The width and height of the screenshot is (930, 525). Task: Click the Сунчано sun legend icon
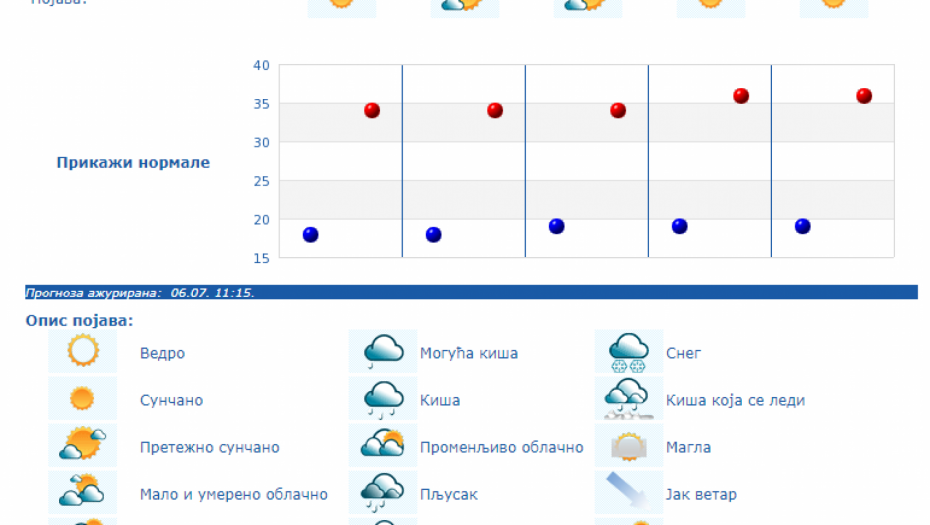82,399
